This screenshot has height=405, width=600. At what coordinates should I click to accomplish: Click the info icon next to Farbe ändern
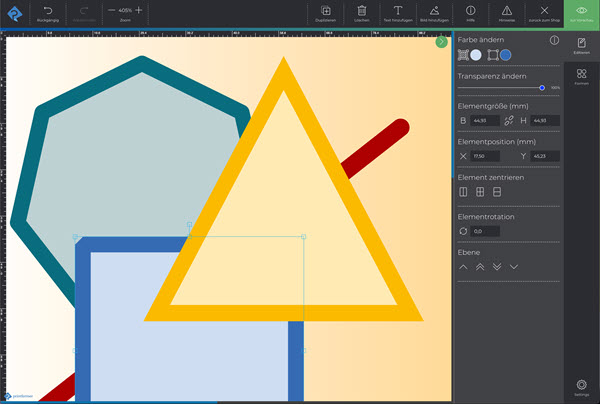(554, 40)
